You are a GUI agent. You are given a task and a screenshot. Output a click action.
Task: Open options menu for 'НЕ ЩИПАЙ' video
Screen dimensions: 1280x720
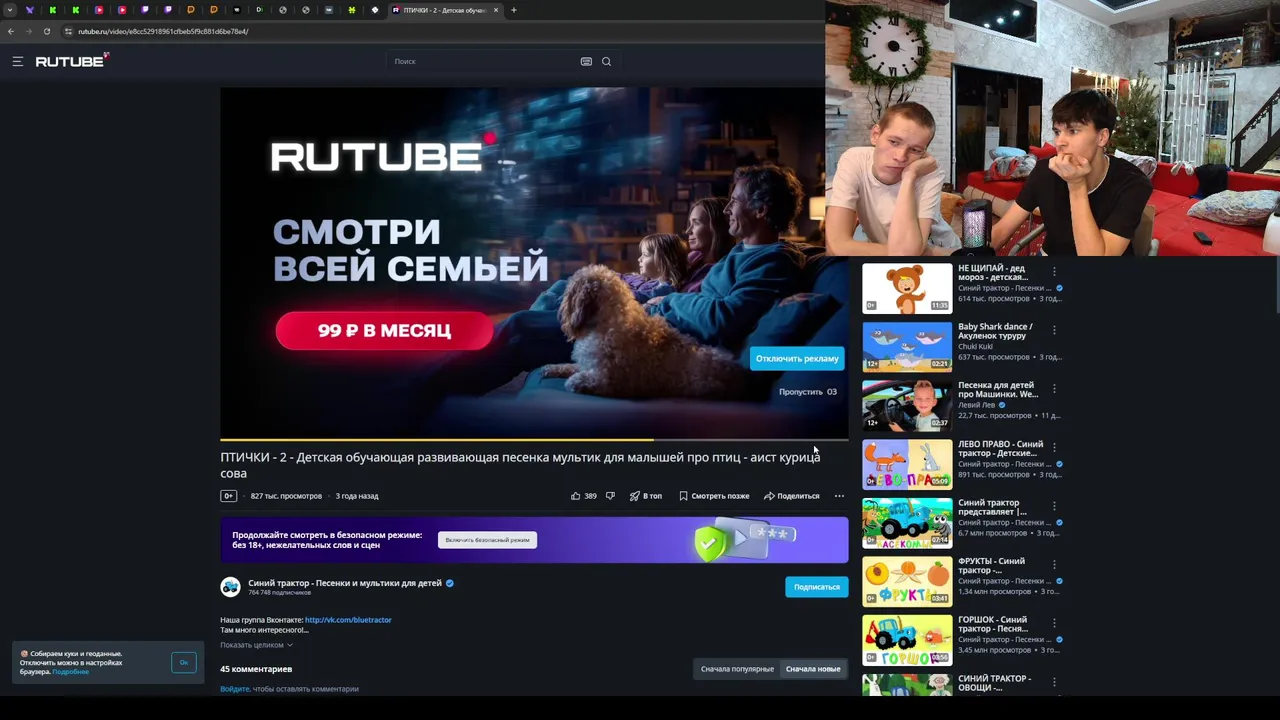click(1054, 271)
